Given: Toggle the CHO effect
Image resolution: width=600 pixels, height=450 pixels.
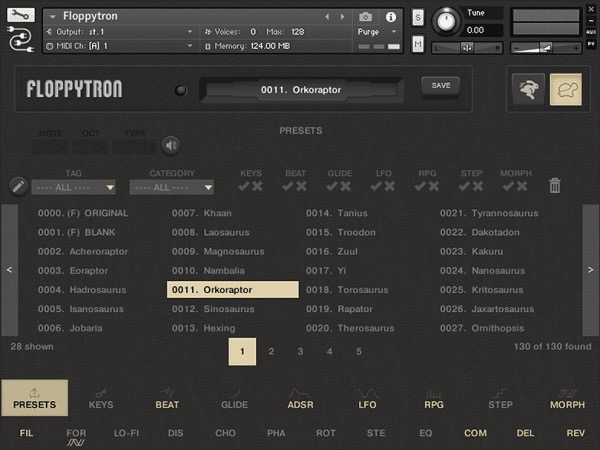Looking at the screenshot, I should [x=225, y=433].
